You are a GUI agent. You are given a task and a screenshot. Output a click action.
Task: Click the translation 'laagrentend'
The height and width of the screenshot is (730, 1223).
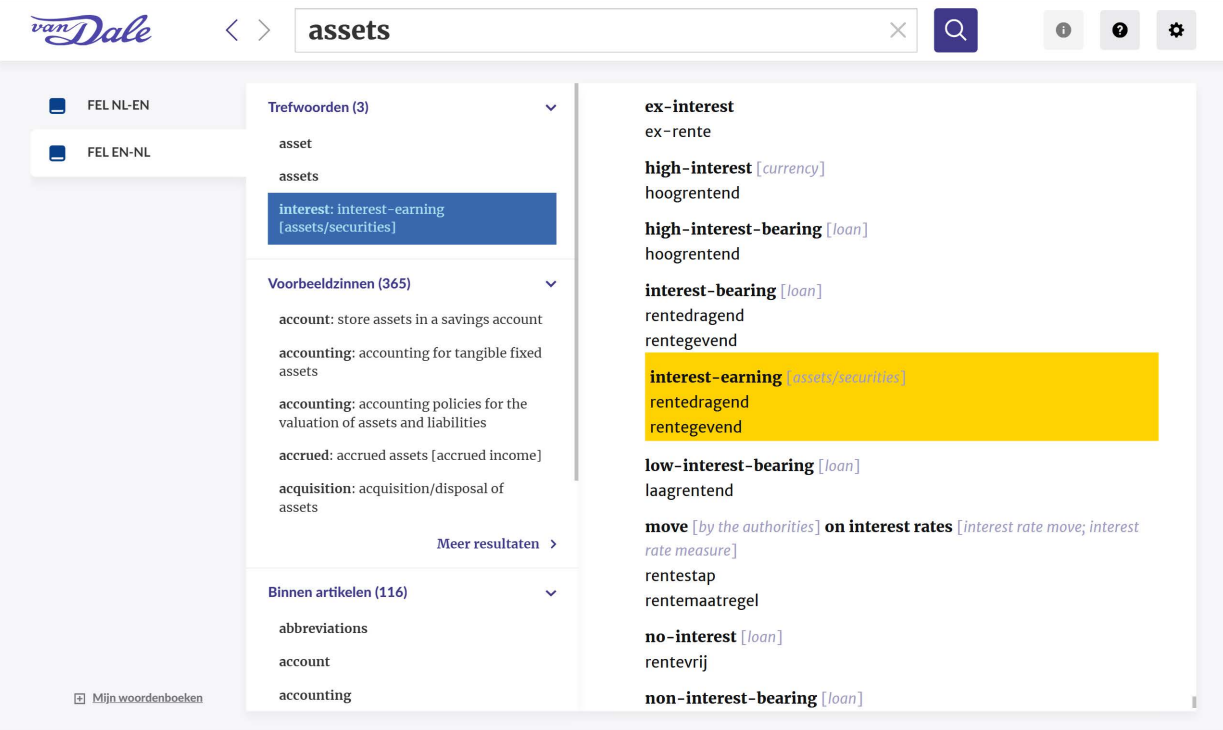[689, 491]
